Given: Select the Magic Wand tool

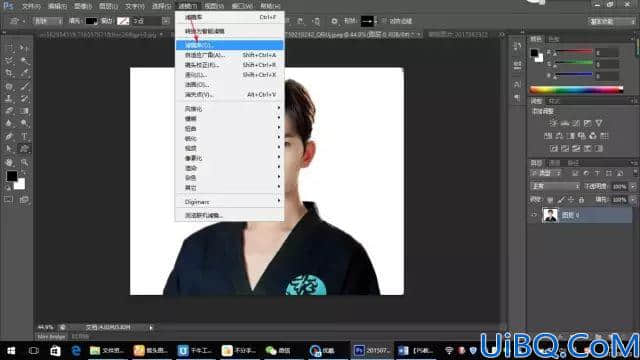Looking at the screenshot, I should (24, 61).
